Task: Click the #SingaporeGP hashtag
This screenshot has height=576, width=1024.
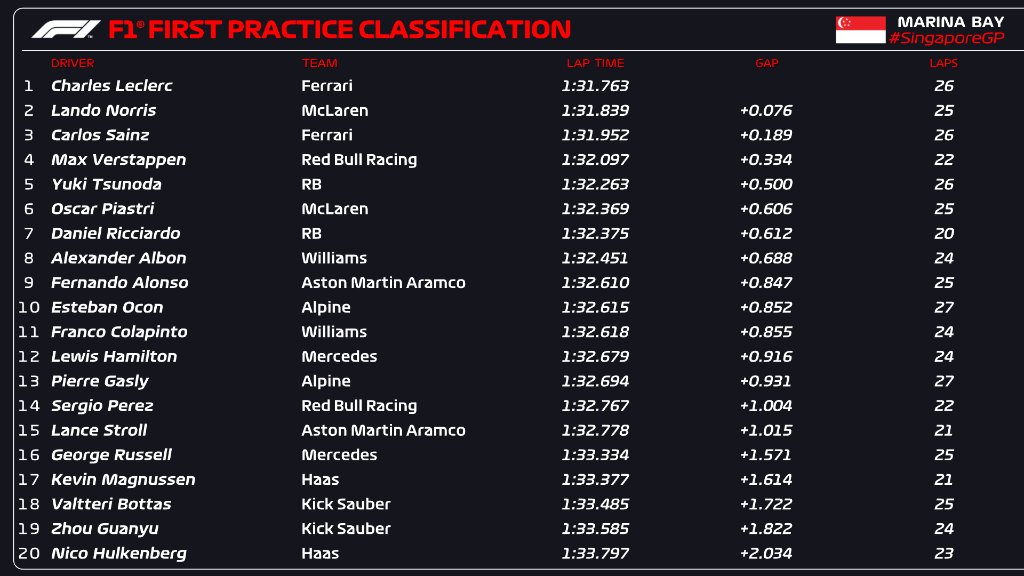Action: [946, 38]
